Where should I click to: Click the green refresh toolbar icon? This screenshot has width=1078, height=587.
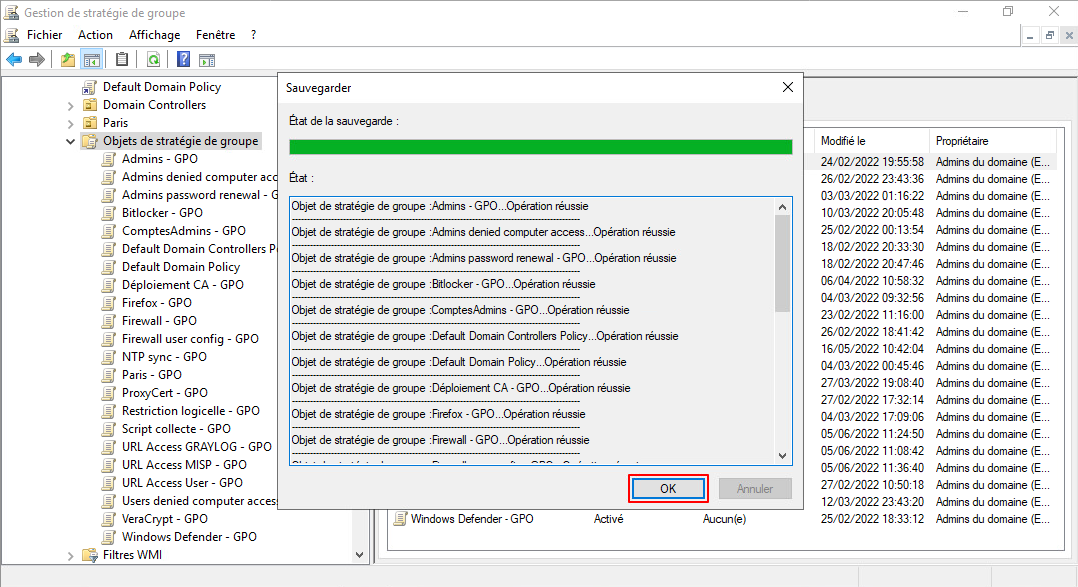tap(153, 60)
